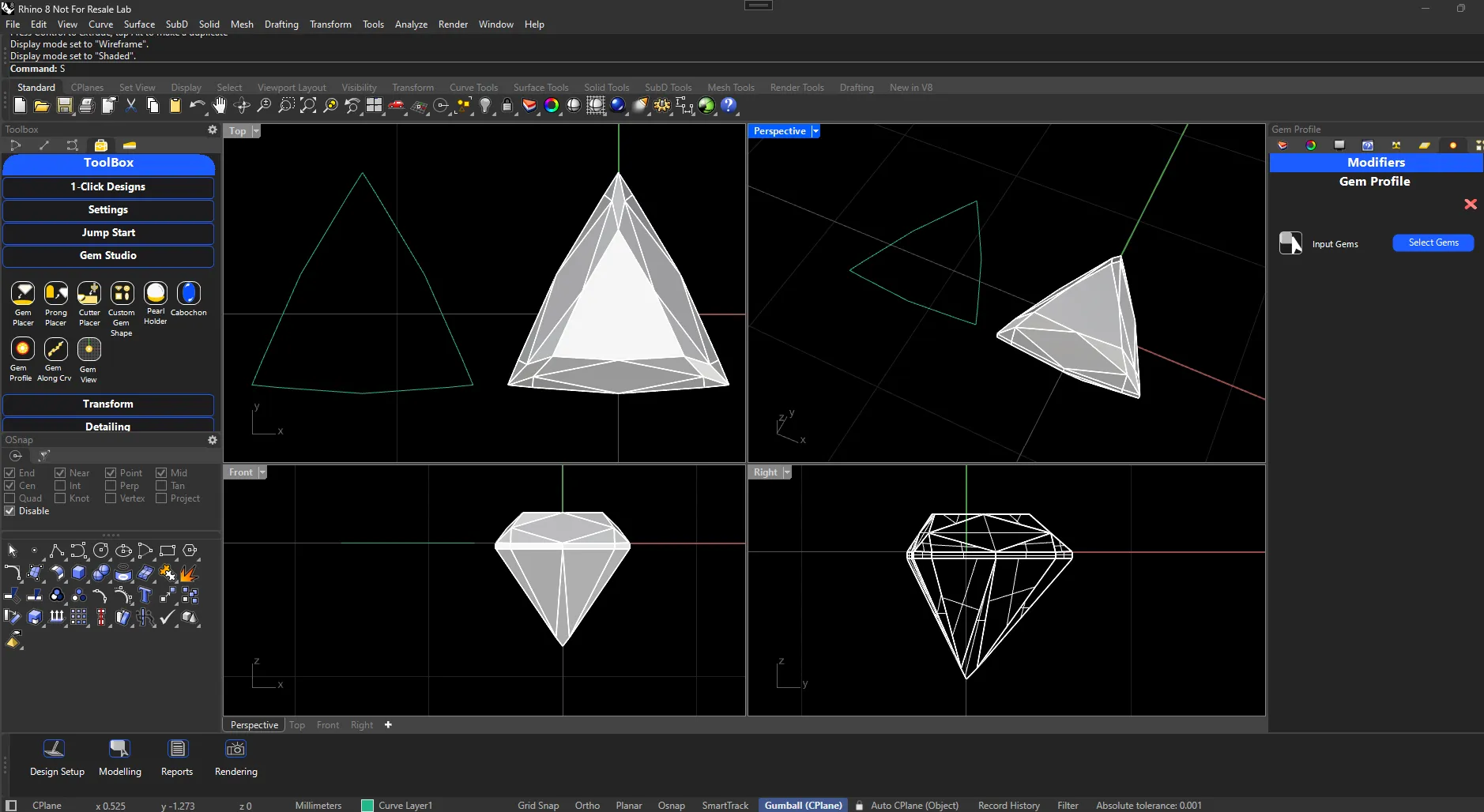Switch to the Mesh Tools tab
The height and width of the screenshot is (812, 1484).
[730, 87]
